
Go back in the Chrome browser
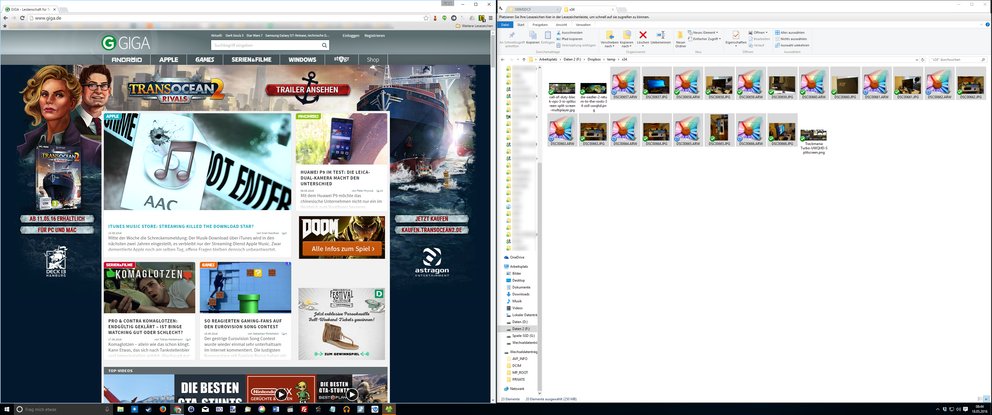(6, 18)
